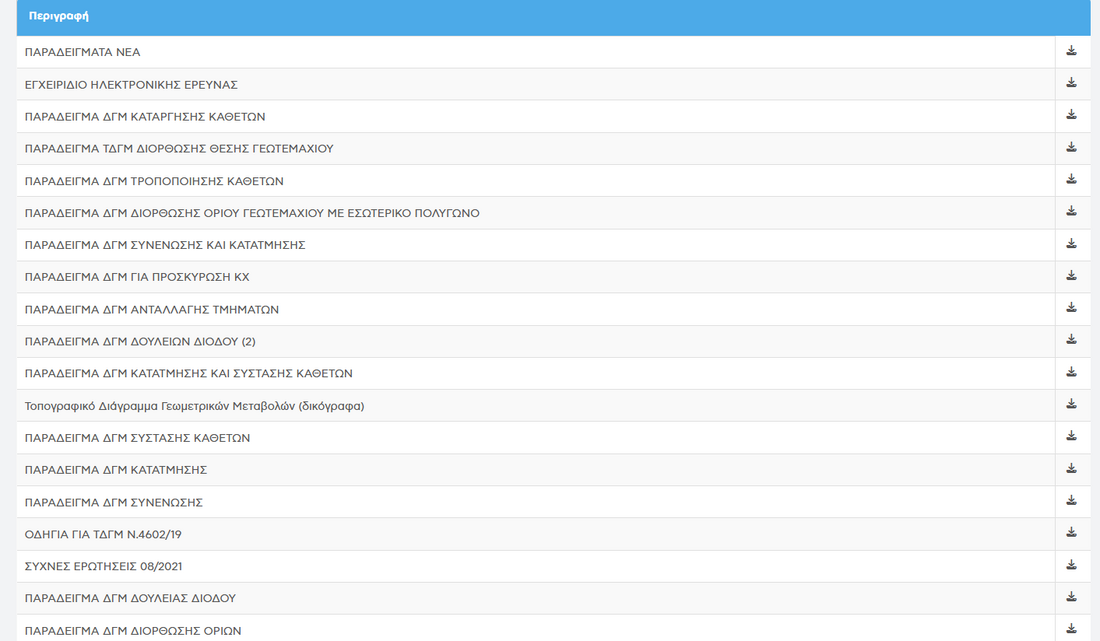Click ΠΑΡΑΔΕΙΓΜΑ ΔΓΜ ΔΟΥΛΕΙΑΣ ΔΙΟΔΟΥ row text

tap(130, 598)
